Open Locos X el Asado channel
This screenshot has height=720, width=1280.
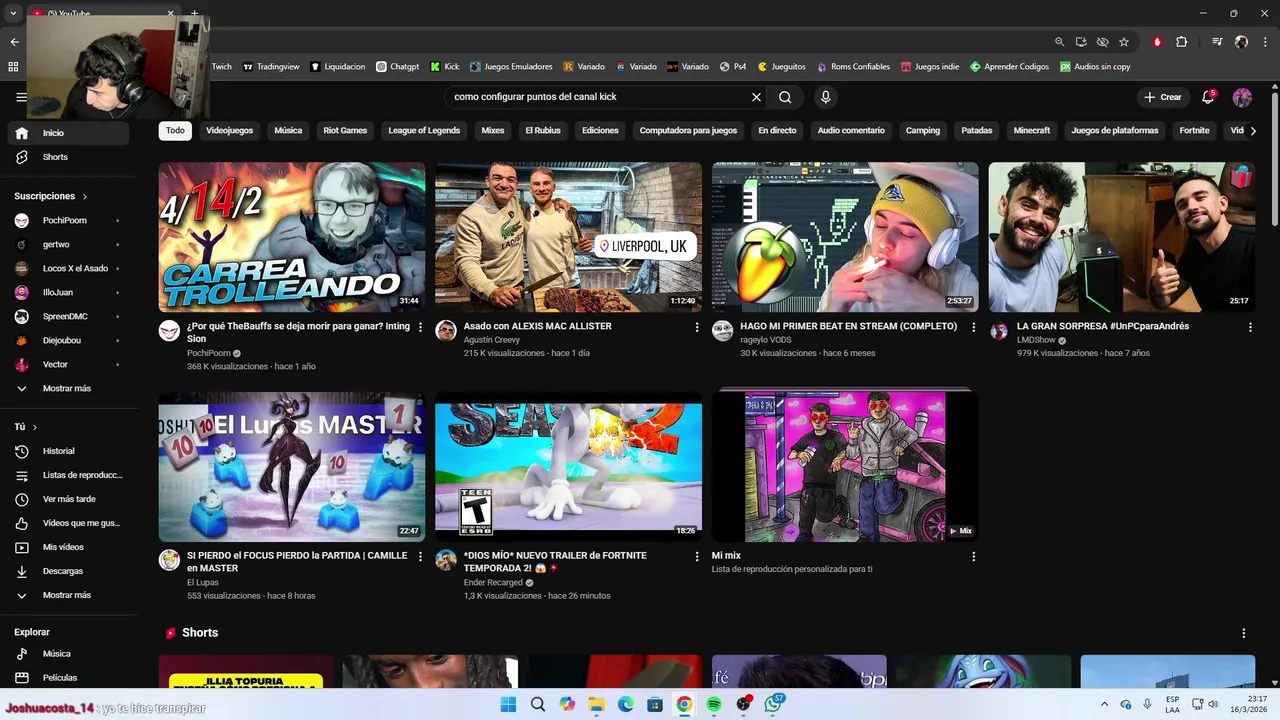click(68, 268)
